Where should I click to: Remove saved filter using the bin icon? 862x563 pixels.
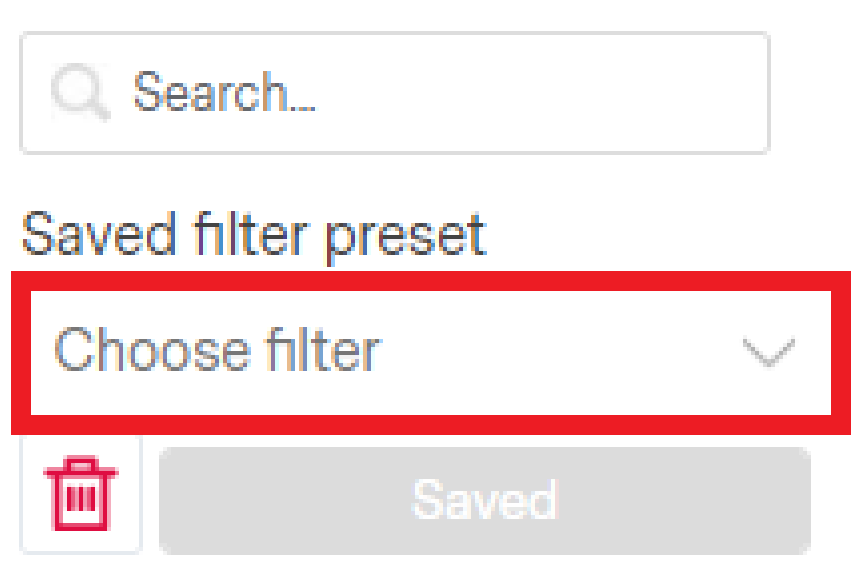pyautogui.click(x=81, y=494)
